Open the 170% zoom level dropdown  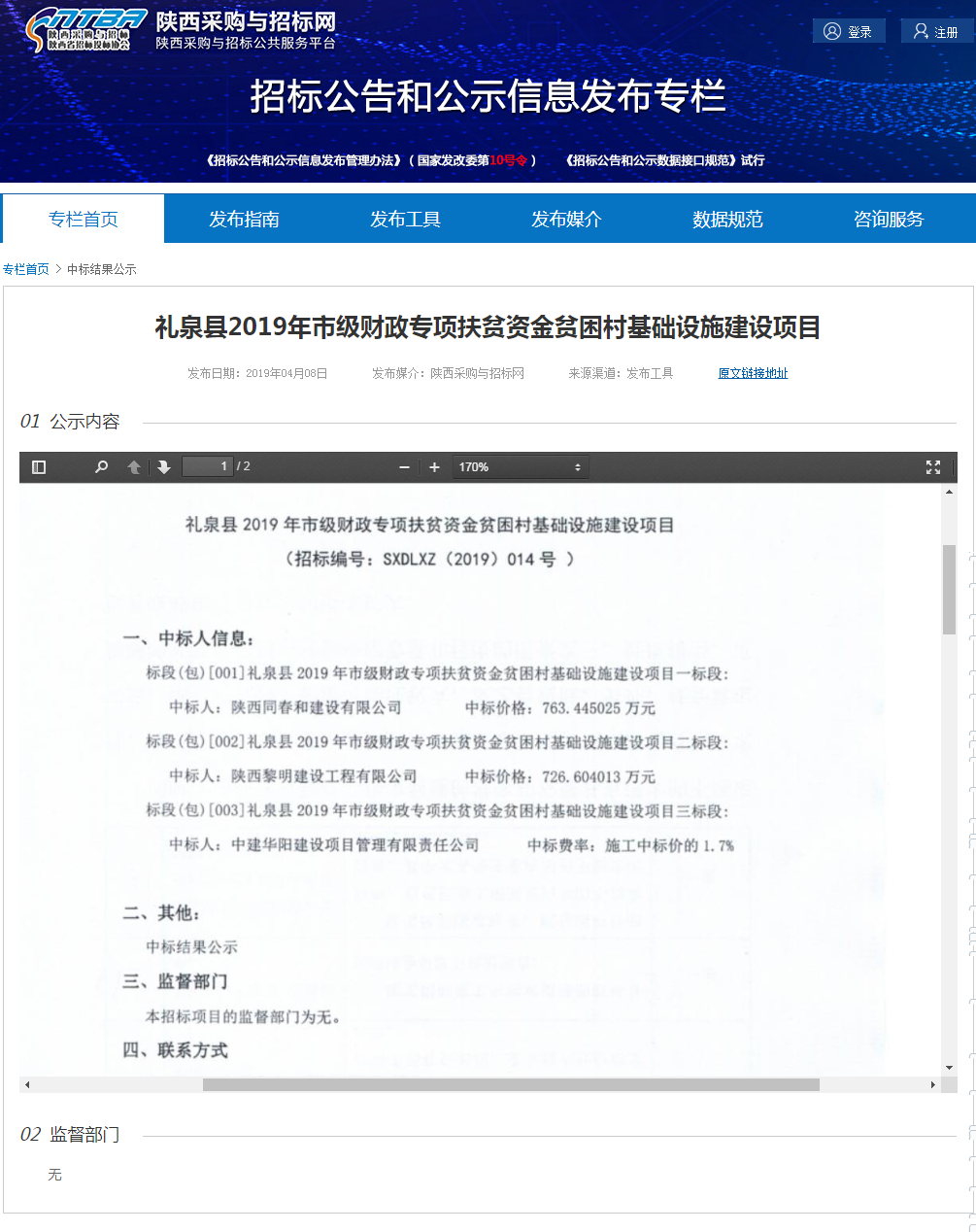point(521,467)
